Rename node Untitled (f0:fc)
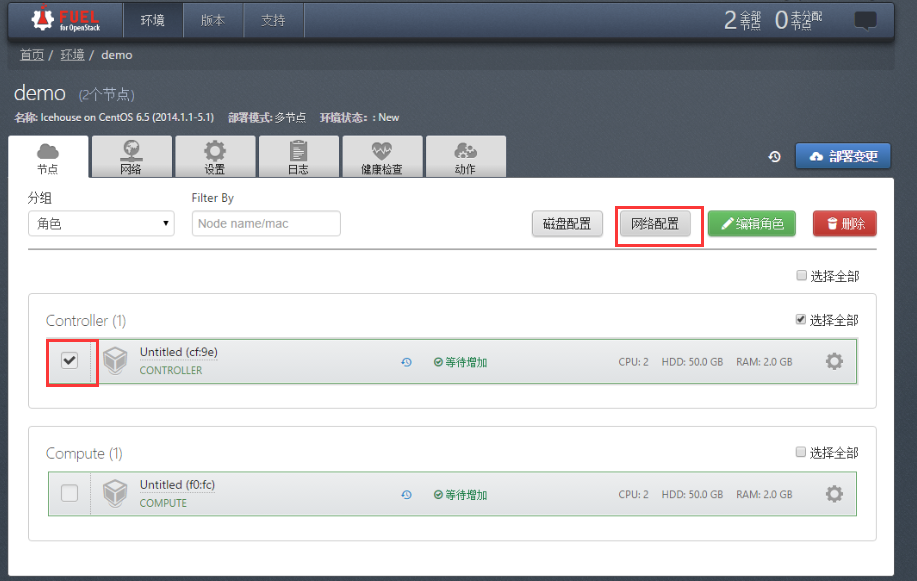917x581 pixels. 177,484
